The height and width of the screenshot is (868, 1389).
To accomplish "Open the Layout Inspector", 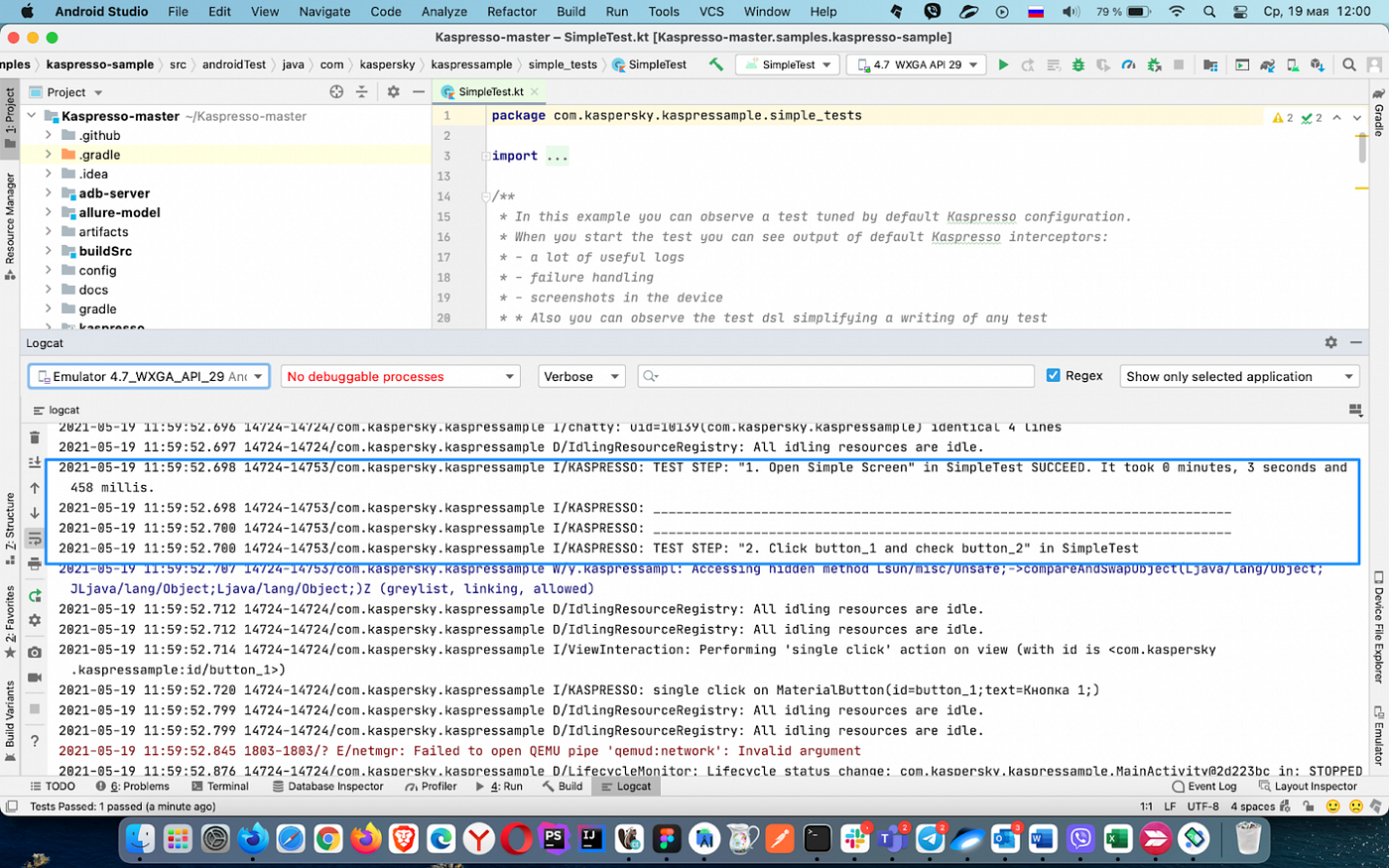I will click(1308, 787).
